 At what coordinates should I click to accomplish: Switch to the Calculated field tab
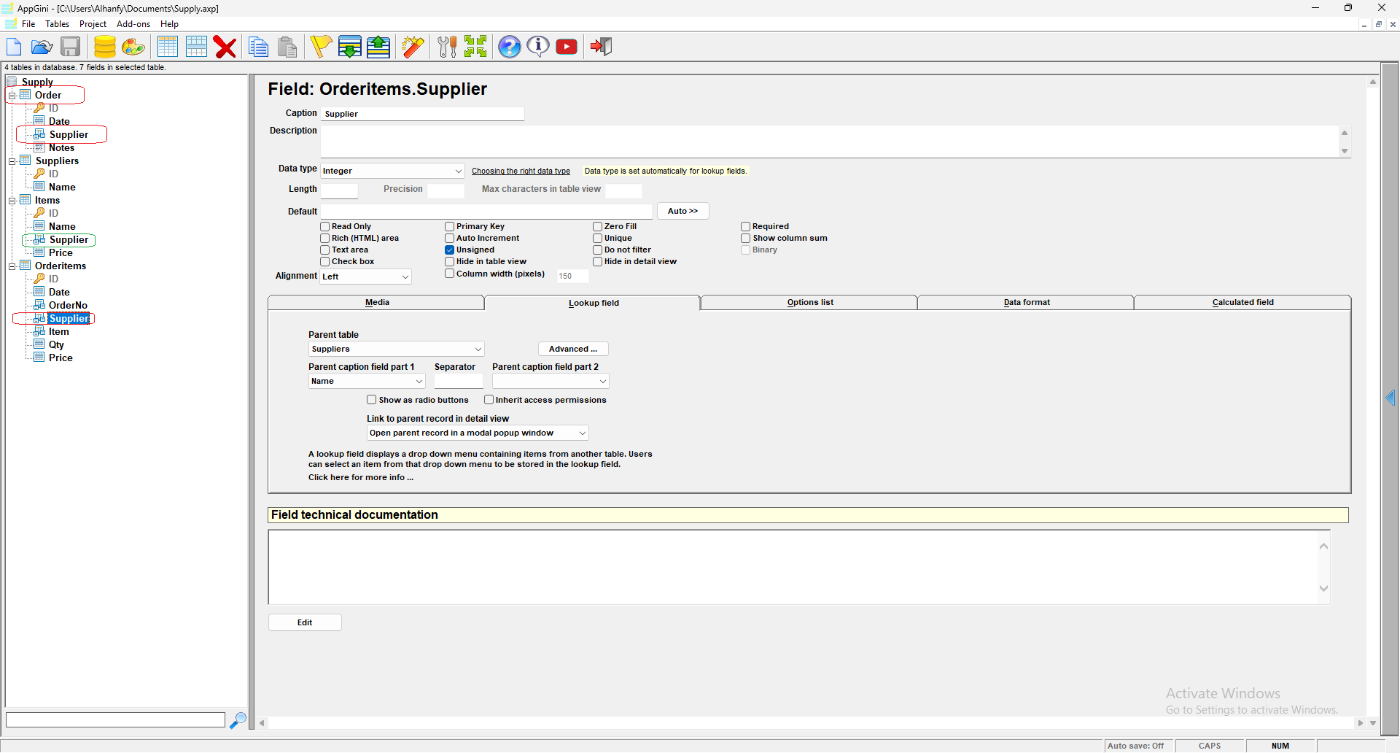[x=1243, y=302]
